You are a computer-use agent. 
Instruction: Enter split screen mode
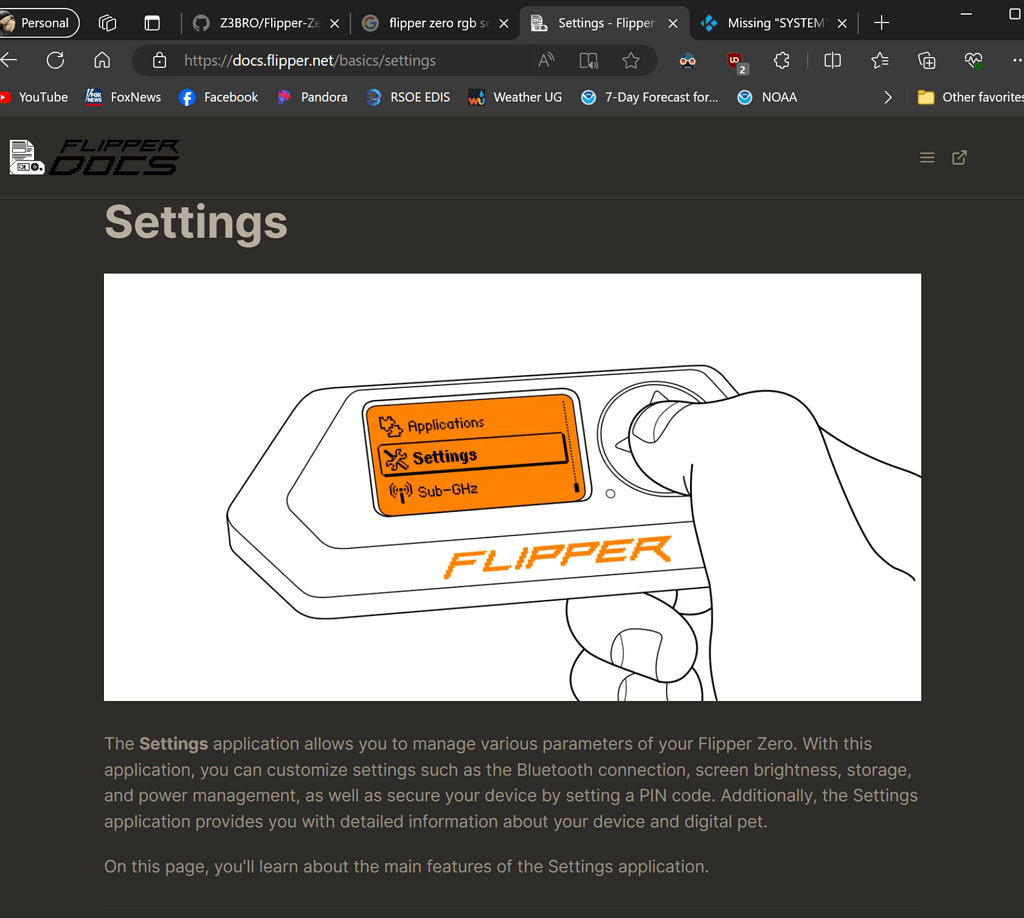(832, 60)
